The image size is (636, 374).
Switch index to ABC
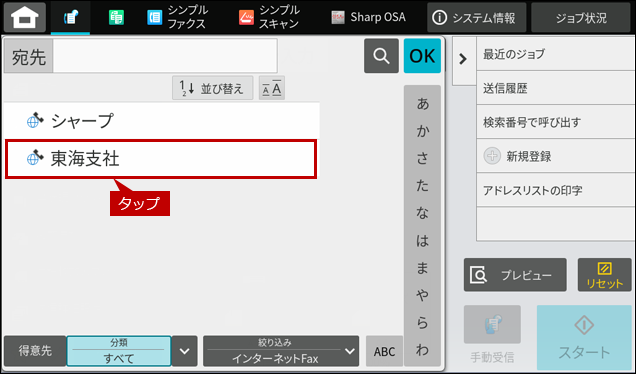(x=384, y=351)
